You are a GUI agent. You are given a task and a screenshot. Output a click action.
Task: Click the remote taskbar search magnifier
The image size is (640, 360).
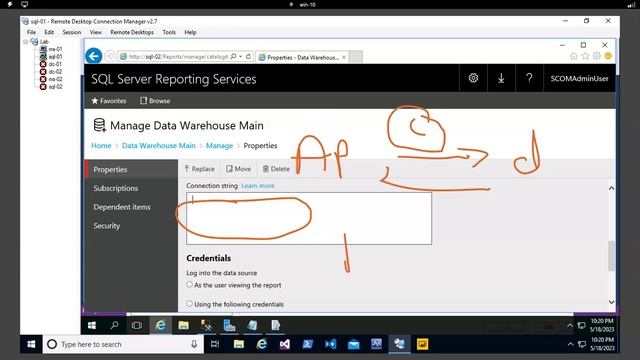pos(114,325)
